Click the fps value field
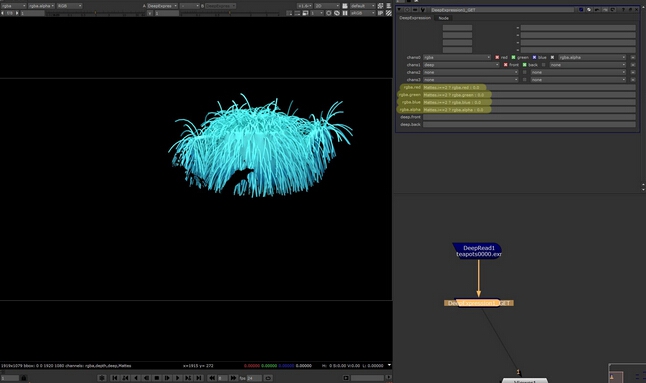This screenshot has width=646, height=383. (x=254, y=378)
